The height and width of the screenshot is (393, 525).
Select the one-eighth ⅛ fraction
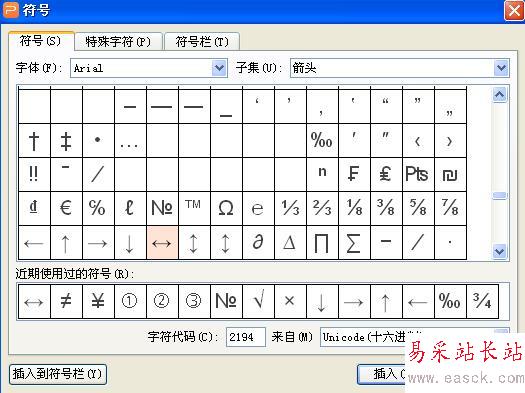[x=354, y=208]
